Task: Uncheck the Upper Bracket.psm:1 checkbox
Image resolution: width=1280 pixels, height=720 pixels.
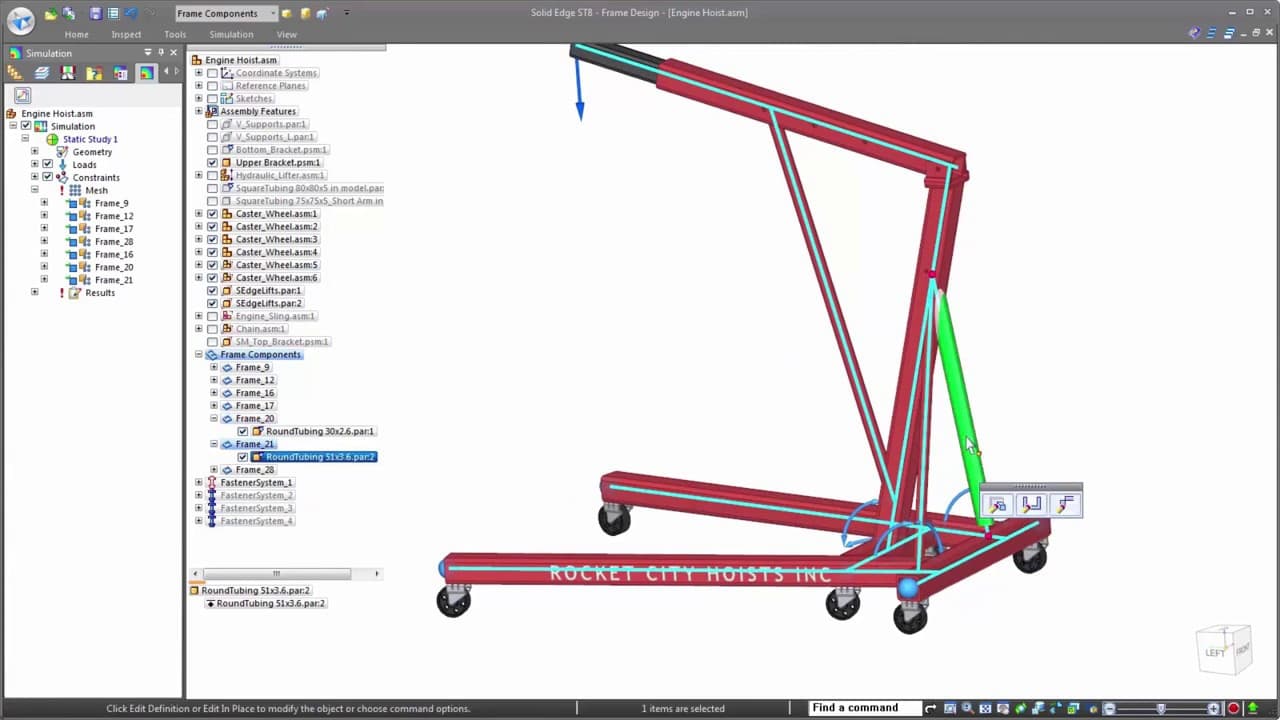Action: click(x=212, y=163)
